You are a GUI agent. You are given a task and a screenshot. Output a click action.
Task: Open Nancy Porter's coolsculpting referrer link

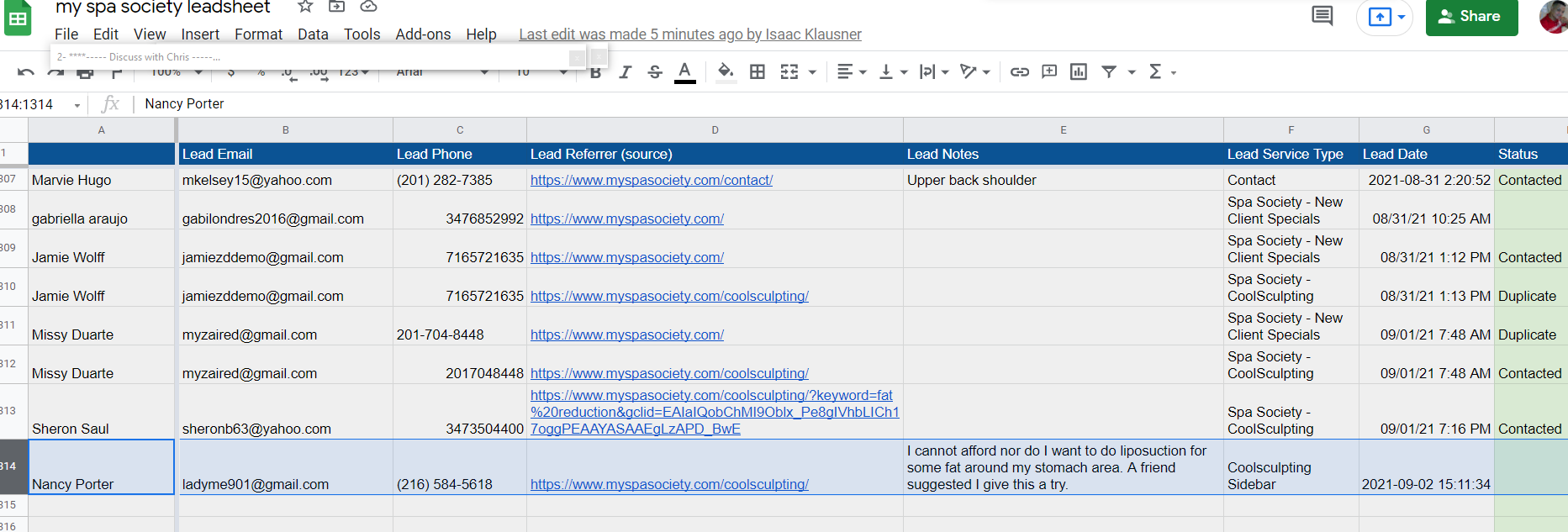669,485
